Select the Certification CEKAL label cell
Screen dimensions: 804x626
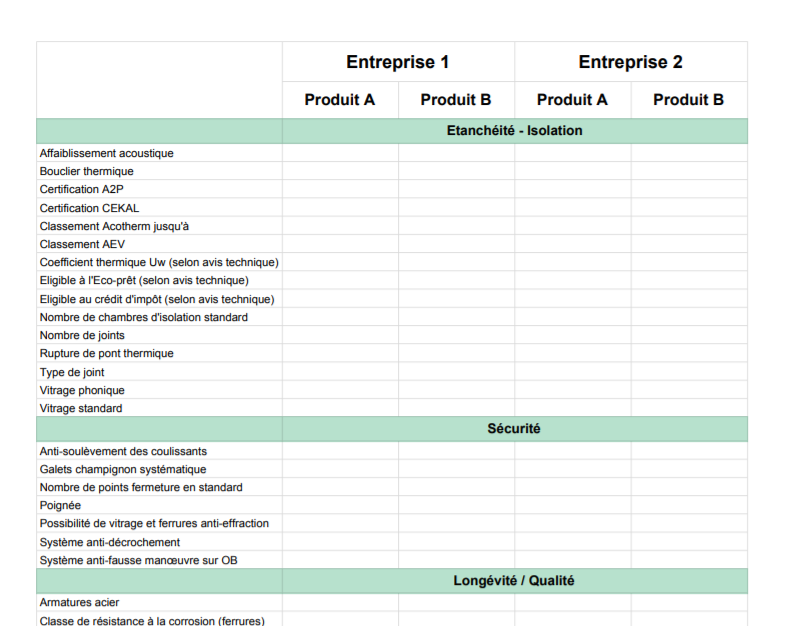tap(90, 208)
